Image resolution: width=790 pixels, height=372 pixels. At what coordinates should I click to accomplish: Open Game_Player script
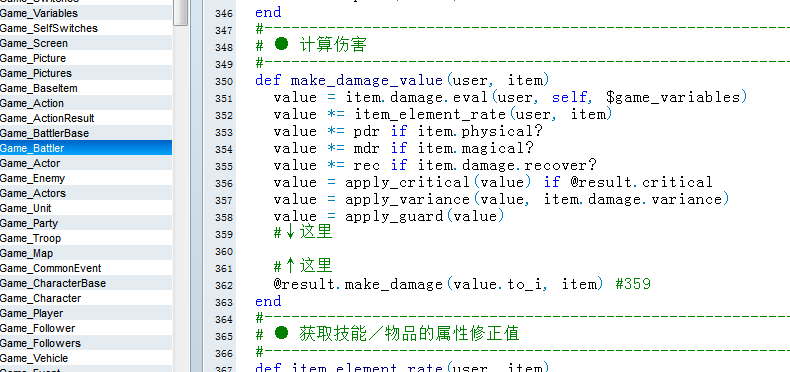(86, 313)
